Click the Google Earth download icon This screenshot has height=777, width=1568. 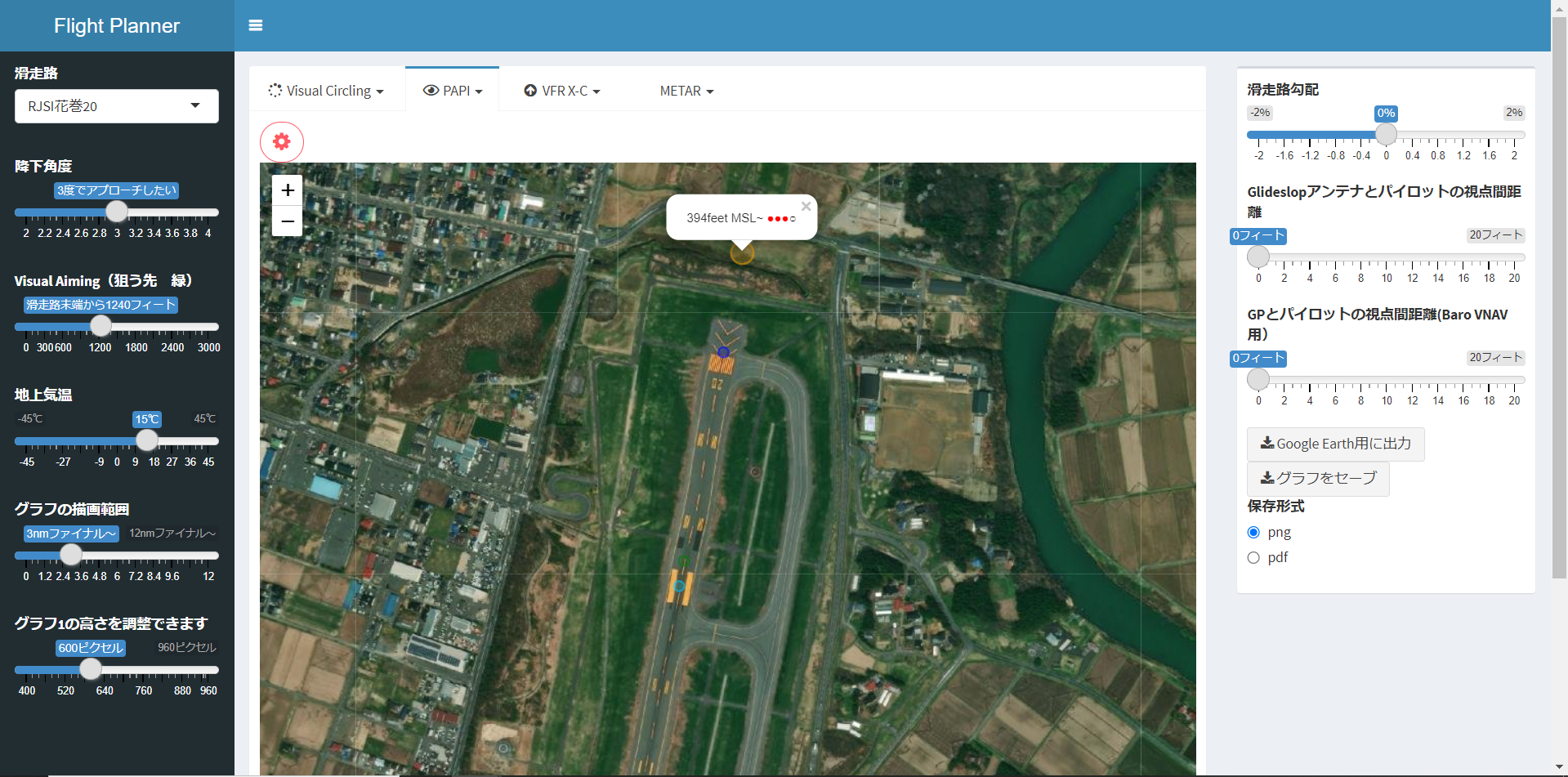tap(1267, 443)
